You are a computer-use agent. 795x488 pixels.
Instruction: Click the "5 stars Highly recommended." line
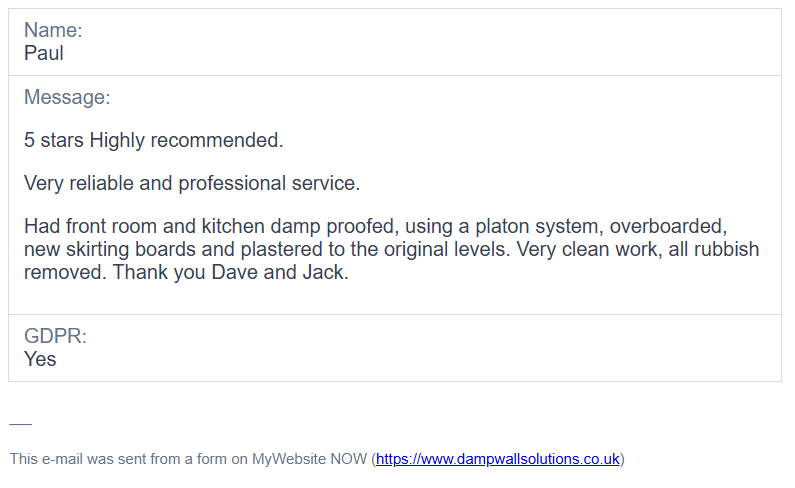tap(154, 141)
